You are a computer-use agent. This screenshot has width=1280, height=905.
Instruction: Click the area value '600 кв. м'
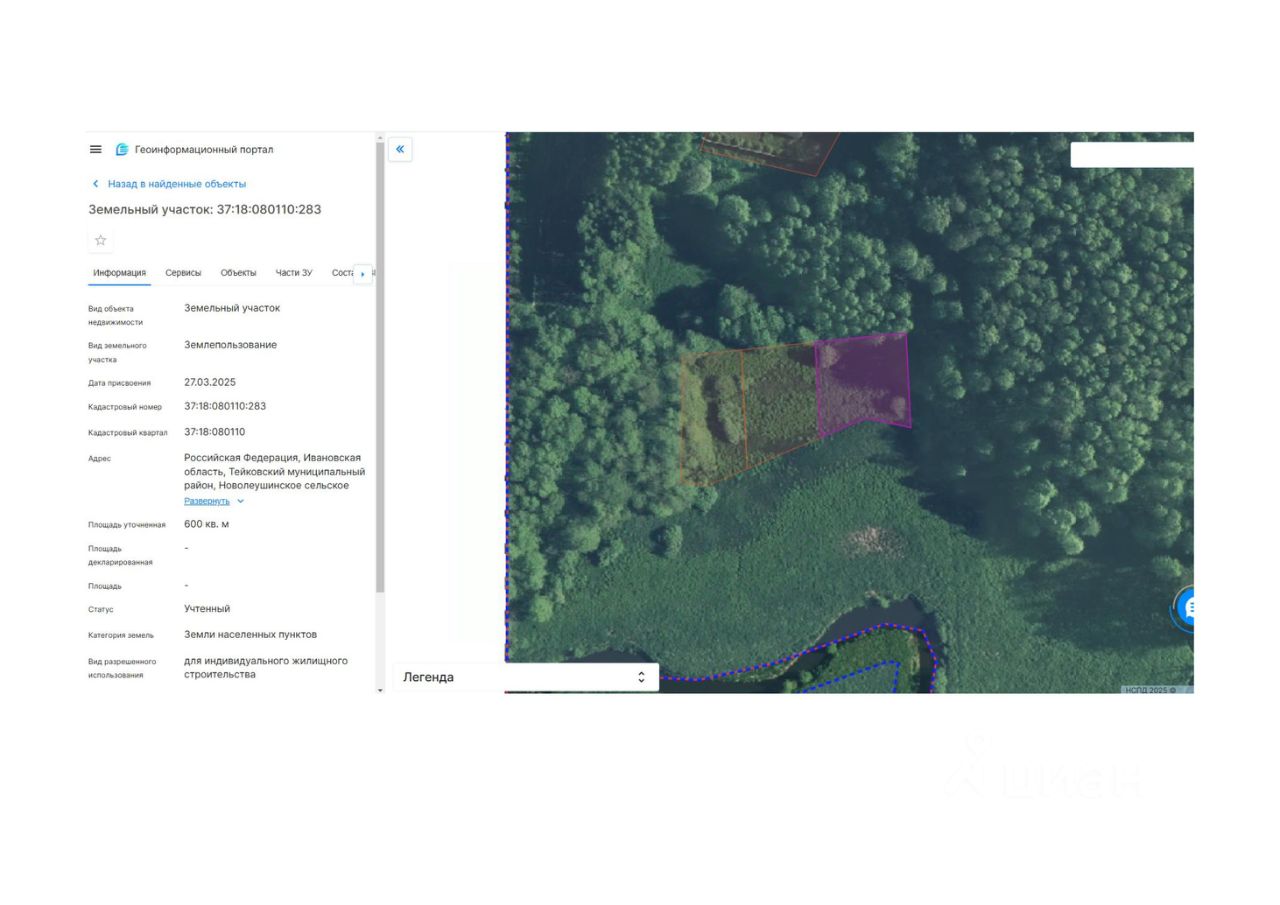coord(206,524)
